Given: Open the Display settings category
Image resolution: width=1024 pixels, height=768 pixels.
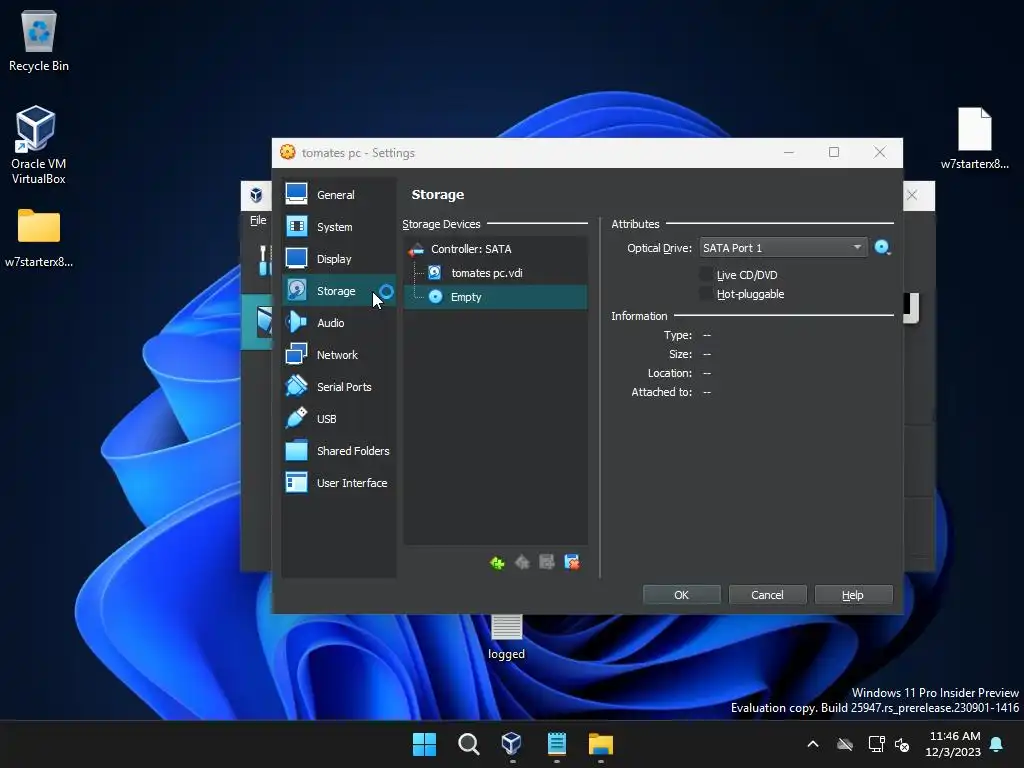Looking at the screenshot, I should pos(338,259).
